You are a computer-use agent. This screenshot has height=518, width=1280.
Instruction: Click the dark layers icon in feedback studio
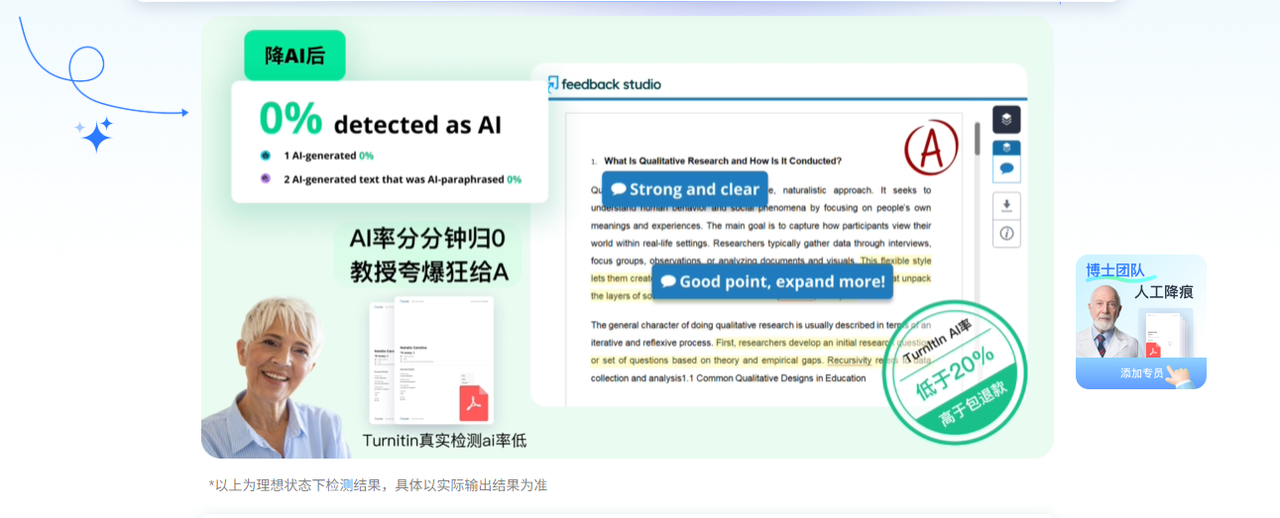(1006, 119)
